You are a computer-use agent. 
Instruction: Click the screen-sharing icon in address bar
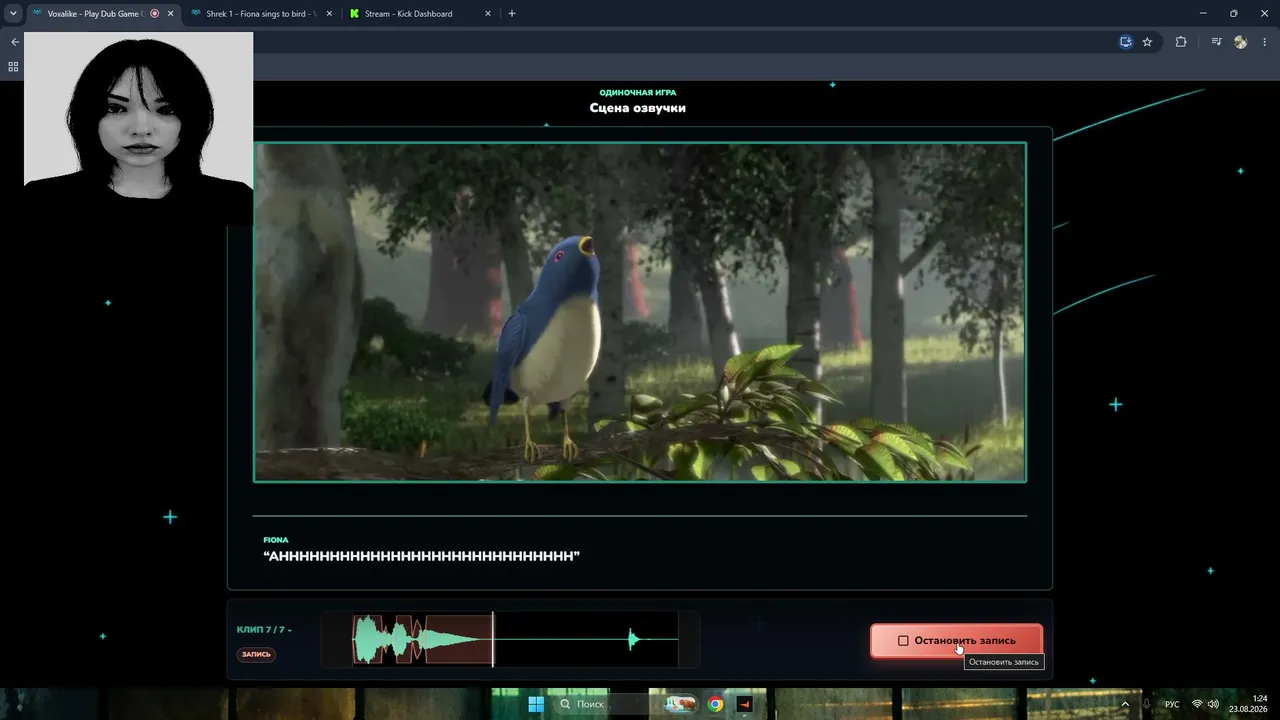tap(1126, 42)
